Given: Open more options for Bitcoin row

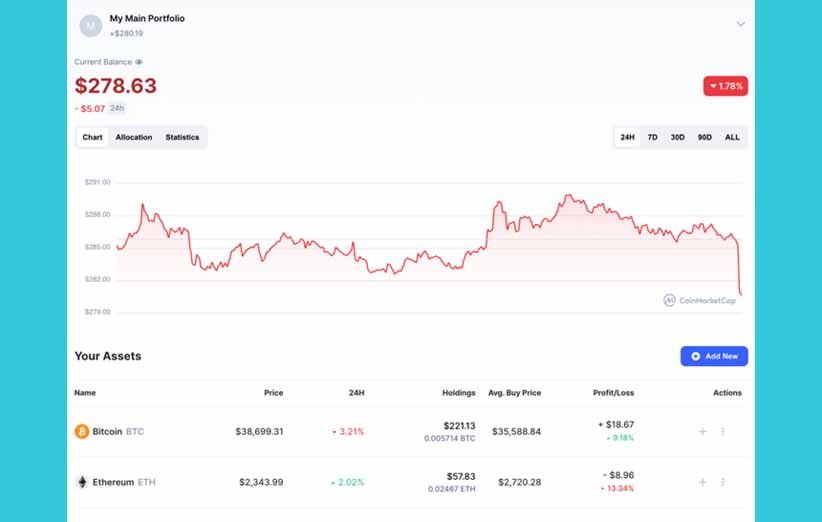Looking at the screenshot, I should [x=723, y=432].
